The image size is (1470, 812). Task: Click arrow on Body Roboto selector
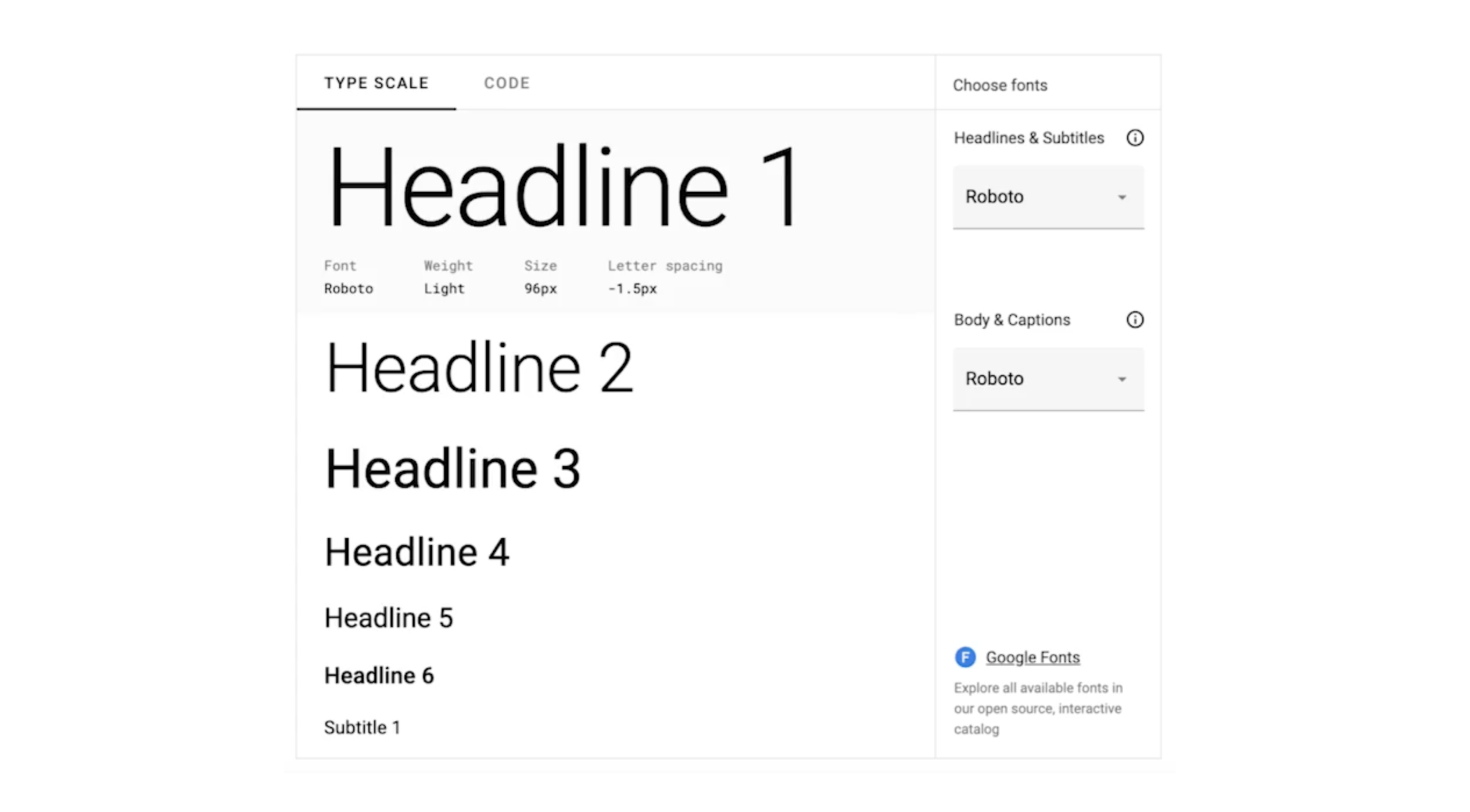(x=1121, y=379)
